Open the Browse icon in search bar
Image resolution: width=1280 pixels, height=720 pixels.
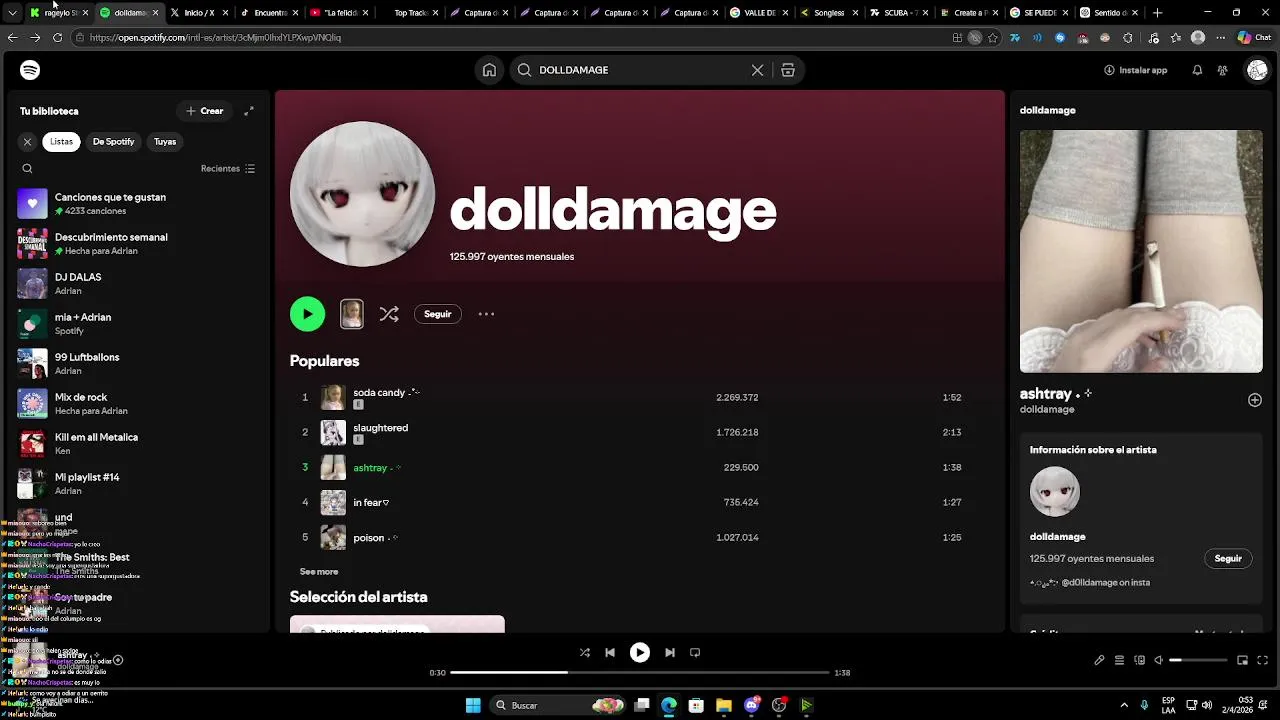(x=788, y=70)
